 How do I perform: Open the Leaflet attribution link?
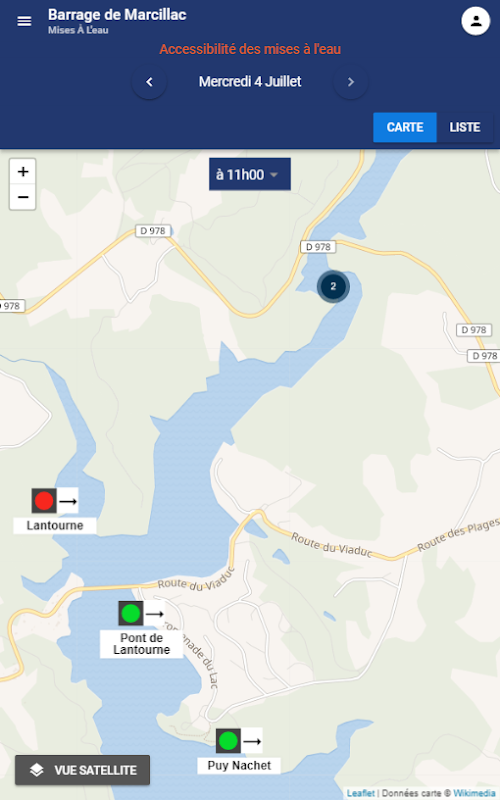pyautogui.click(x=361, y=793)
